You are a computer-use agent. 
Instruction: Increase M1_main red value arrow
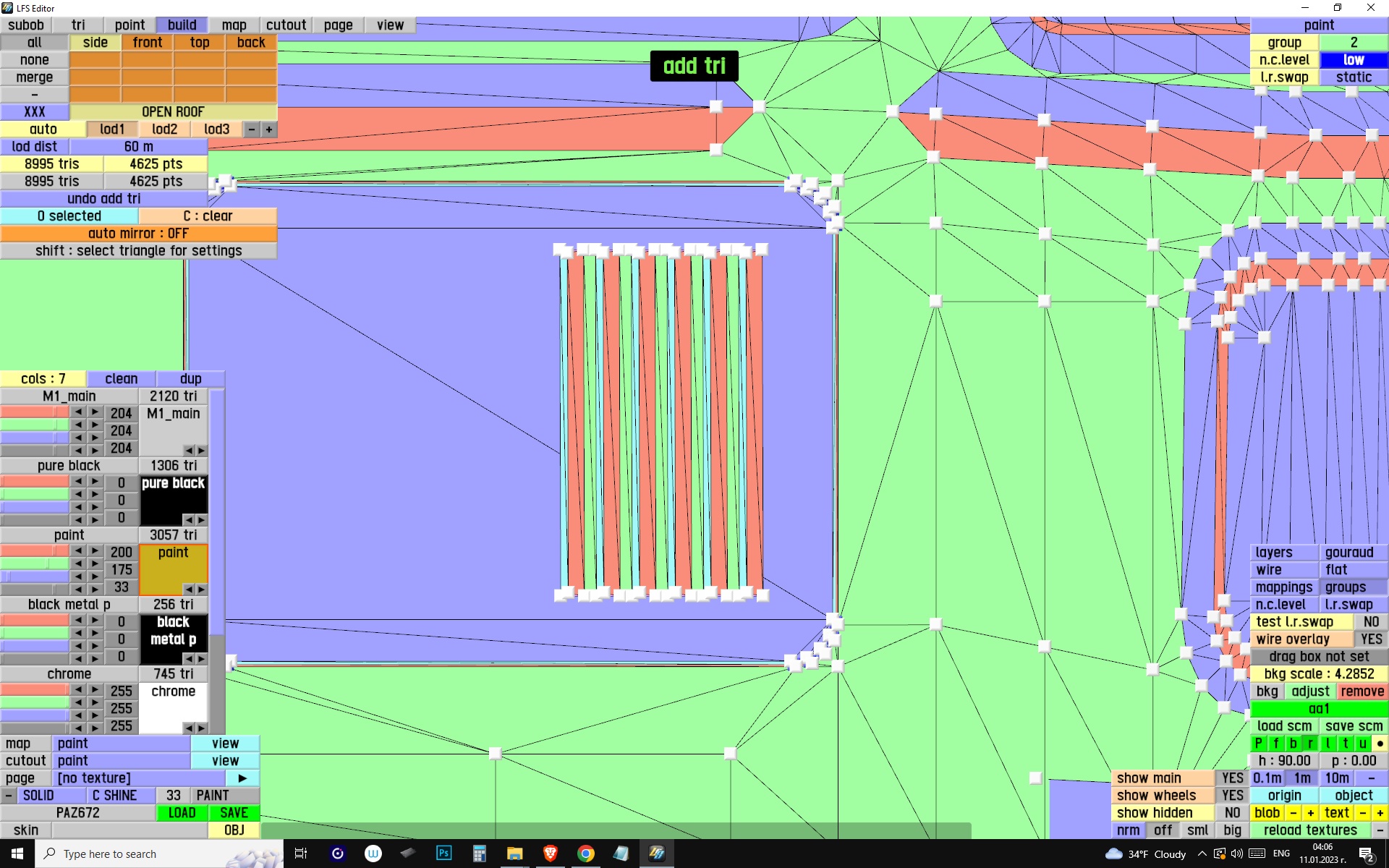click(x=95, y=412)
